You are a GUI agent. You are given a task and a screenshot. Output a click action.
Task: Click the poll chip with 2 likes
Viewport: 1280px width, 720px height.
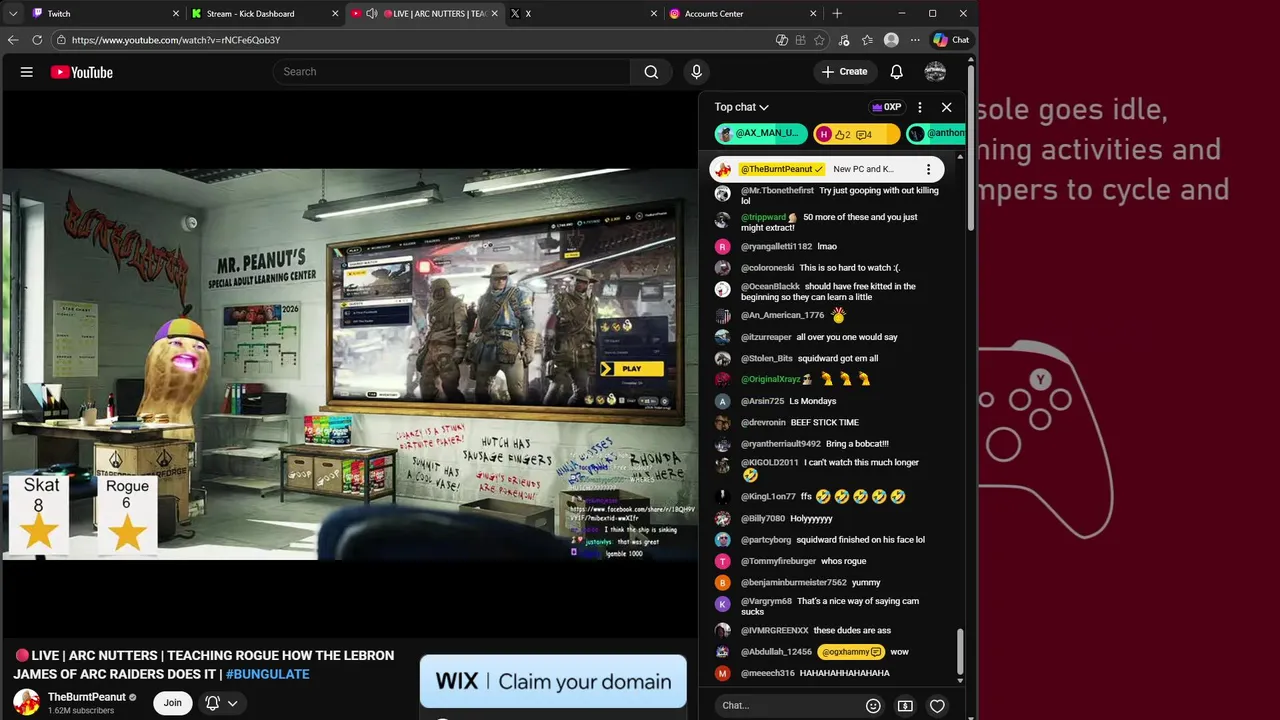coord(856,134)
